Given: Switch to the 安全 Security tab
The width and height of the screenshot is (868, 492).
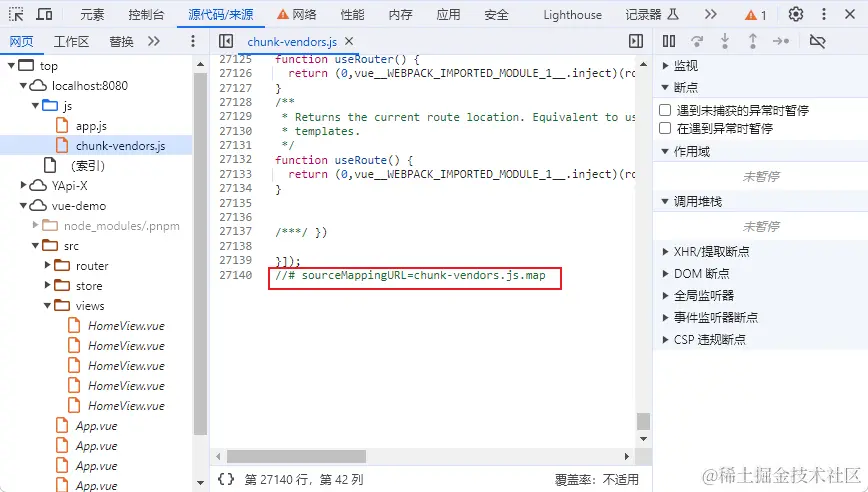Looking at the screenshot, I should 496,14.
